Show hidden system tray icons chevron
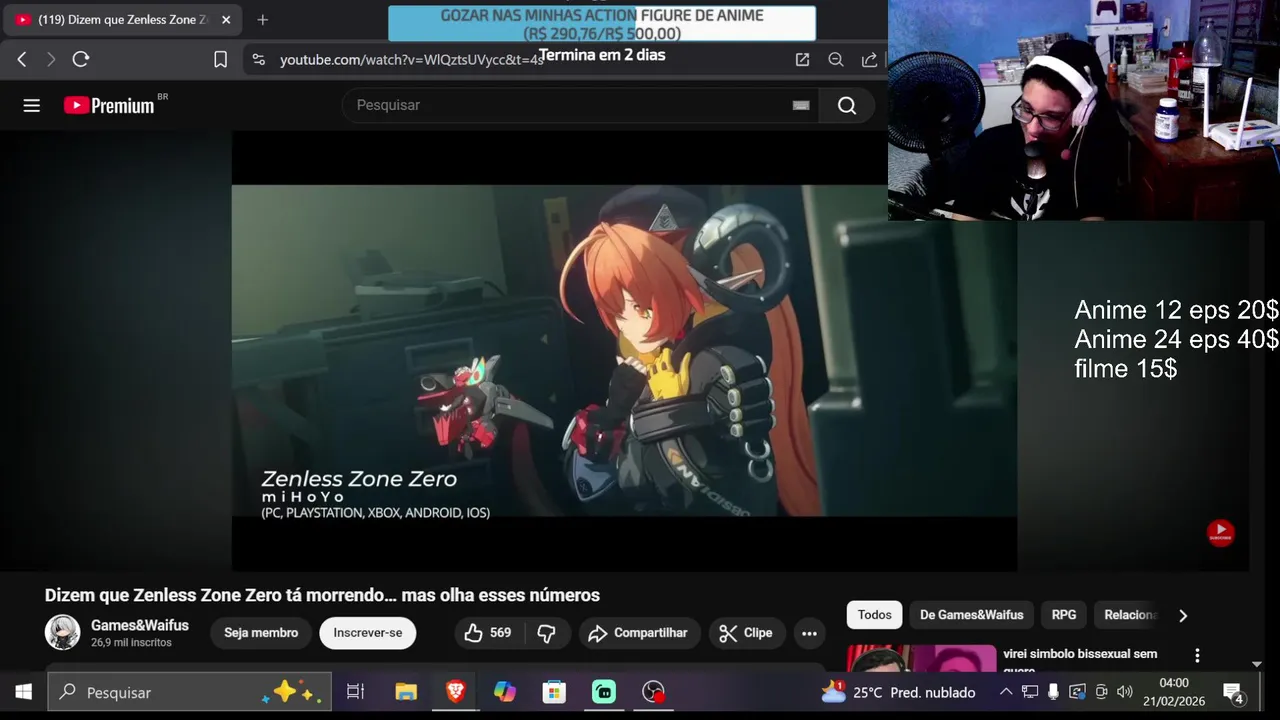Viewport: 1280px width, 720px height. coord(1006,692)
